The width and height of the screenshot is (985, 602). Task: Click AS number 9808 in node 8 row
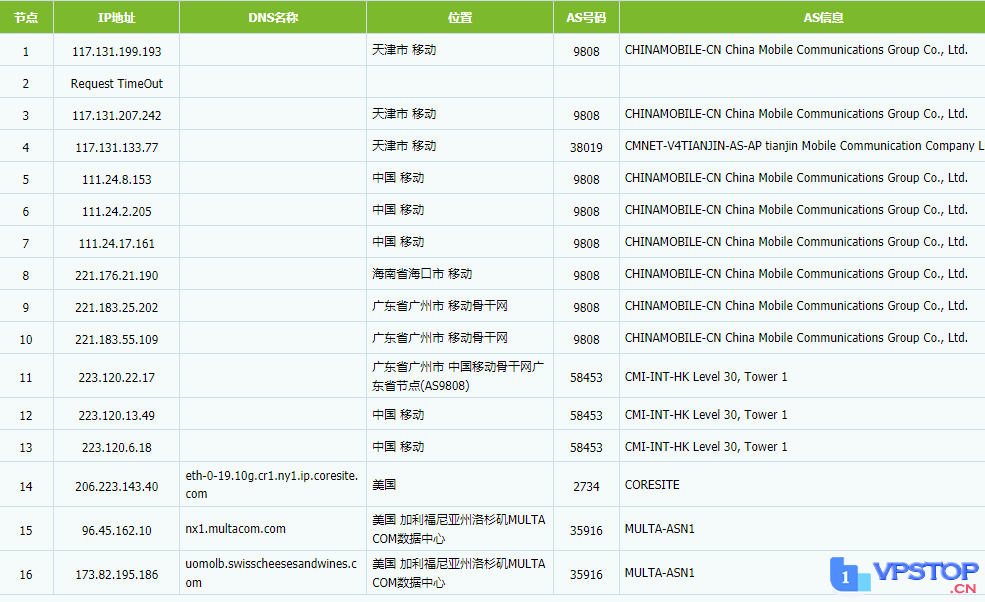pos(586,276)
